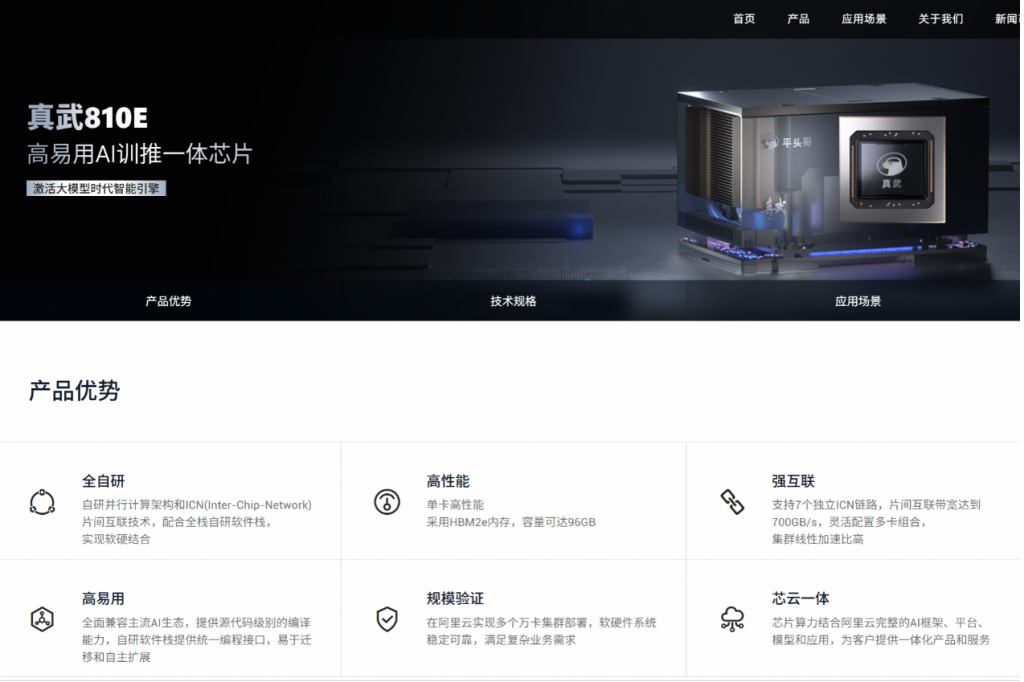Switch to the 产品优势 tab
The image size is (1024, 682).
[168, 301]
